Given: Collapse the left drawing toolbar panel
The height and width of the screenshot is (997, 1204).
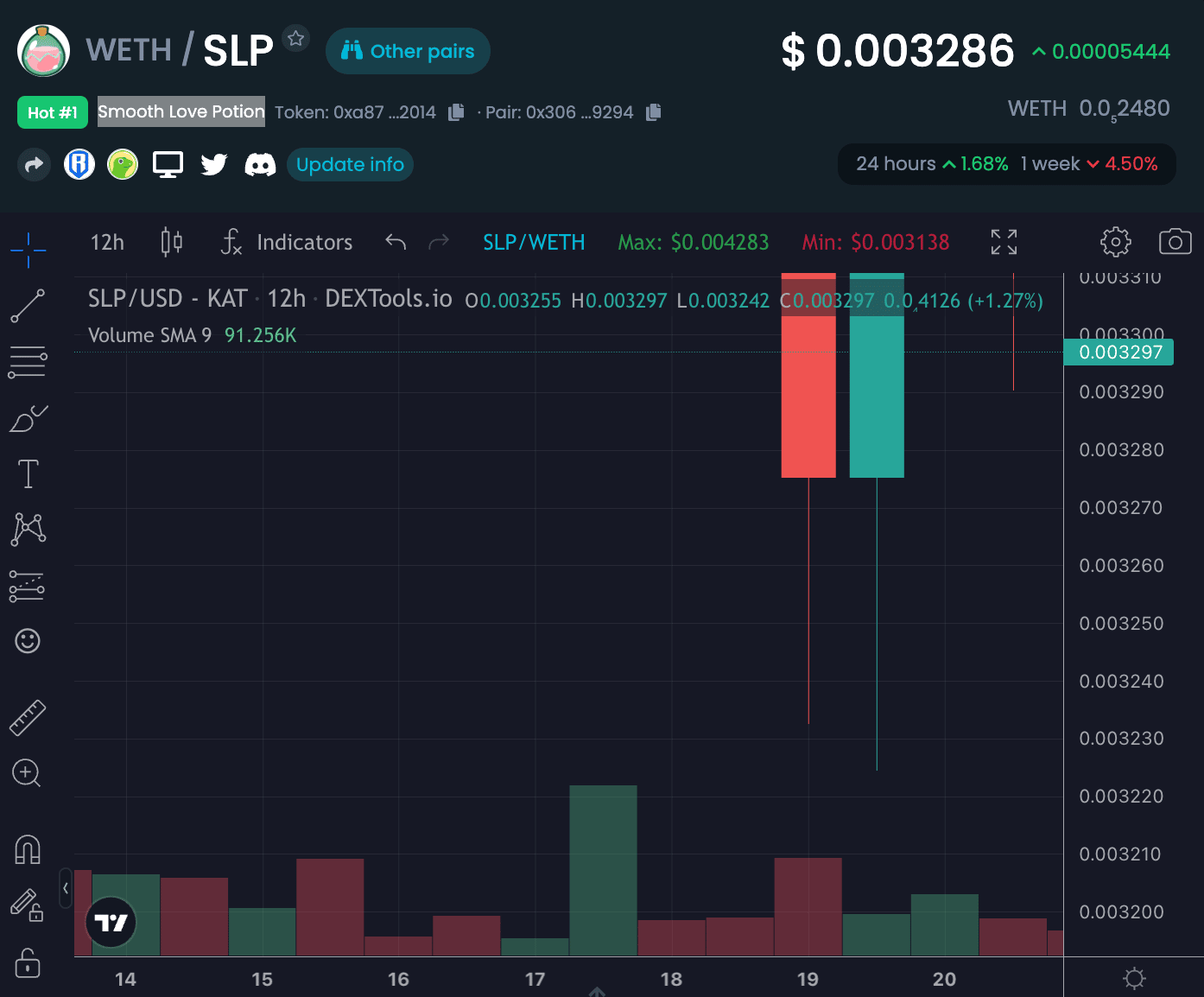Looking at the screenshot, I should pyautogui.click(x=66, y=888).
